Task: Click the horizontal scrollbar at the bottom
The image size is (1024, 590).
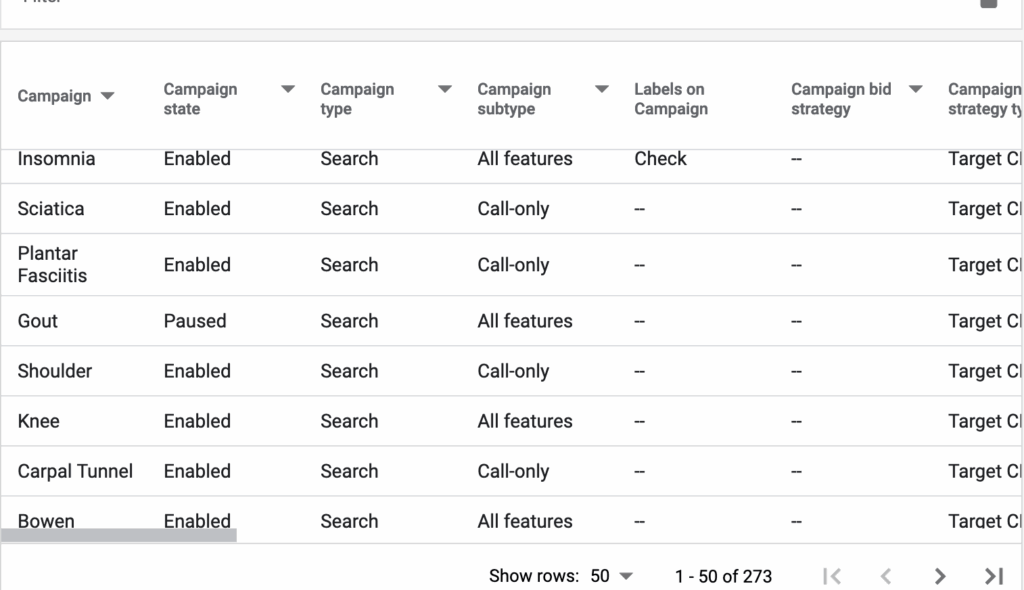Action: [120, 536]
